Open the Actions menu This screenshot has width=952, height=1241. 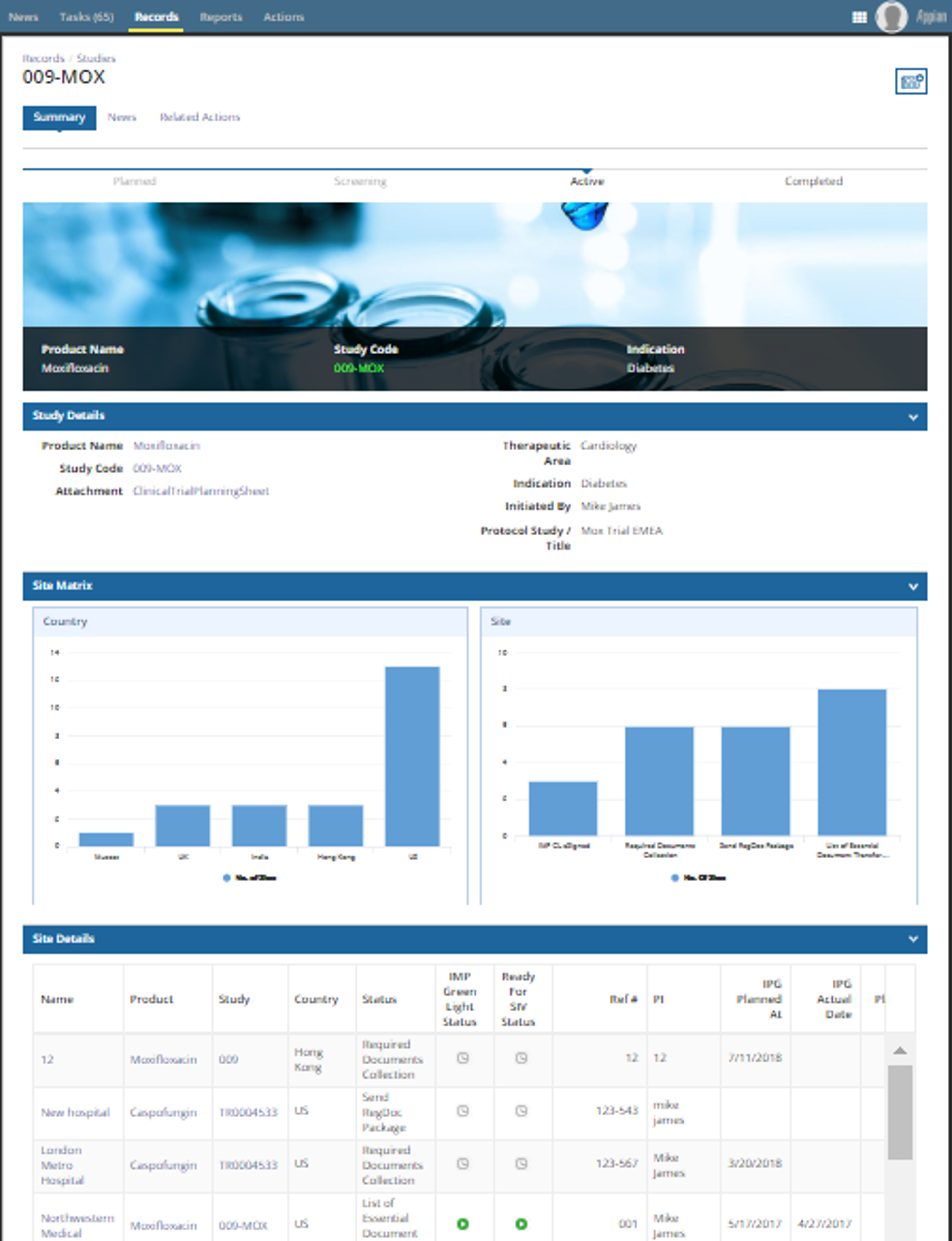click(x=284, y=17)
